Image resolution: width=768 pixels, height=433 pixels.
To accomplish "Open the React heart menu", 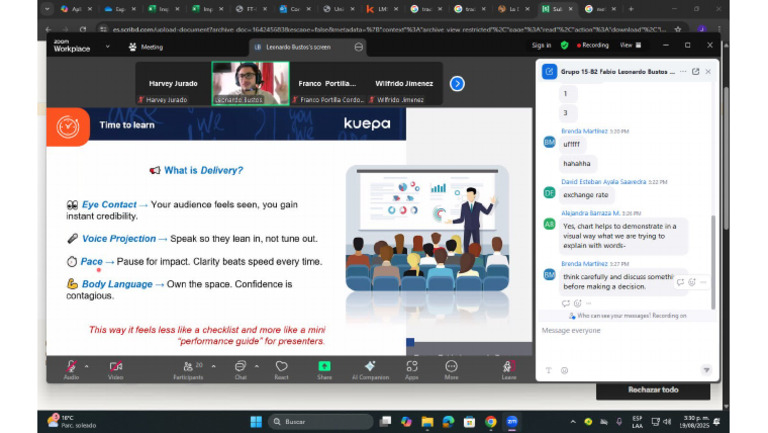I will 282,370.
